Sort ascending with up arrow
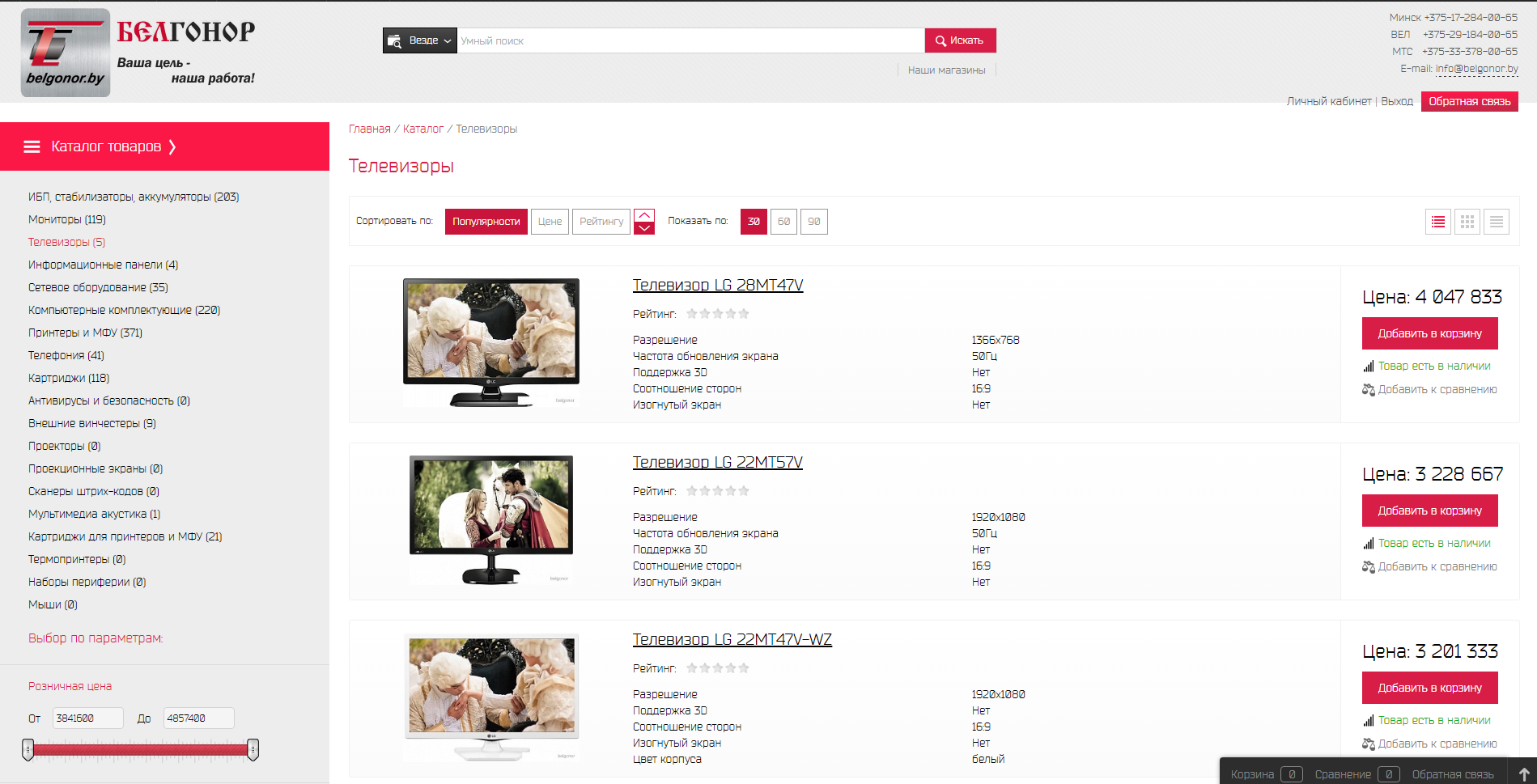 pyautogui.click(x=644, y=214)
